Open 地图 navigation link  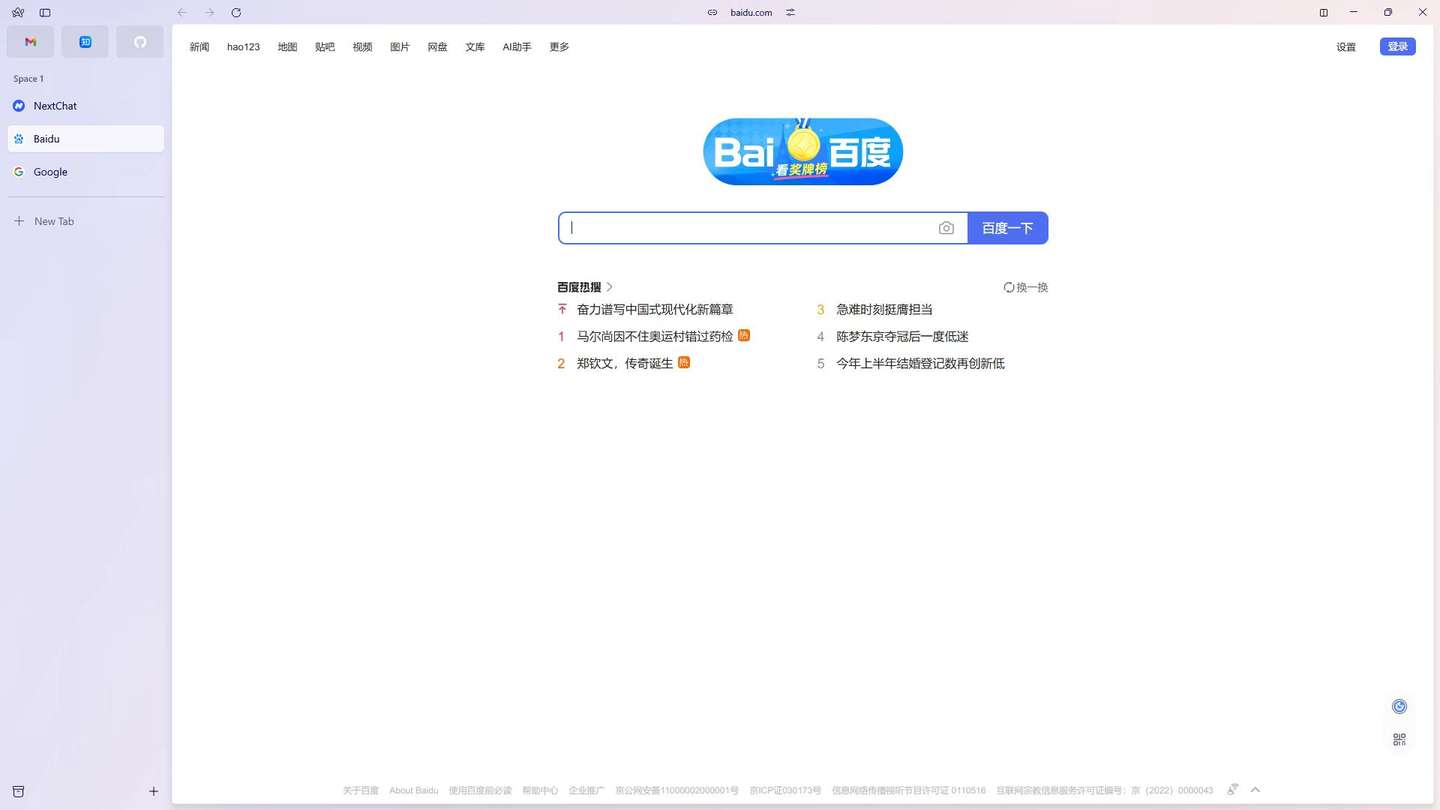point(287,47)
